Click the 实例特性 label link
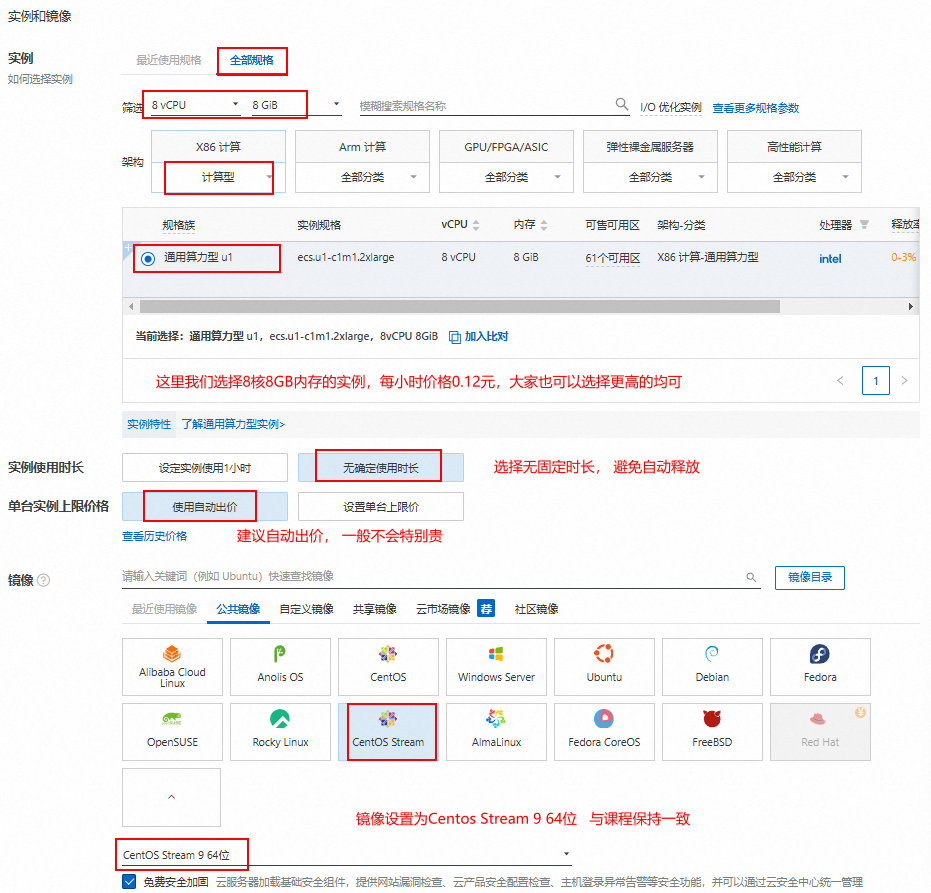The width and height of the screenshot is (931, 893). (x=149, y=424)
